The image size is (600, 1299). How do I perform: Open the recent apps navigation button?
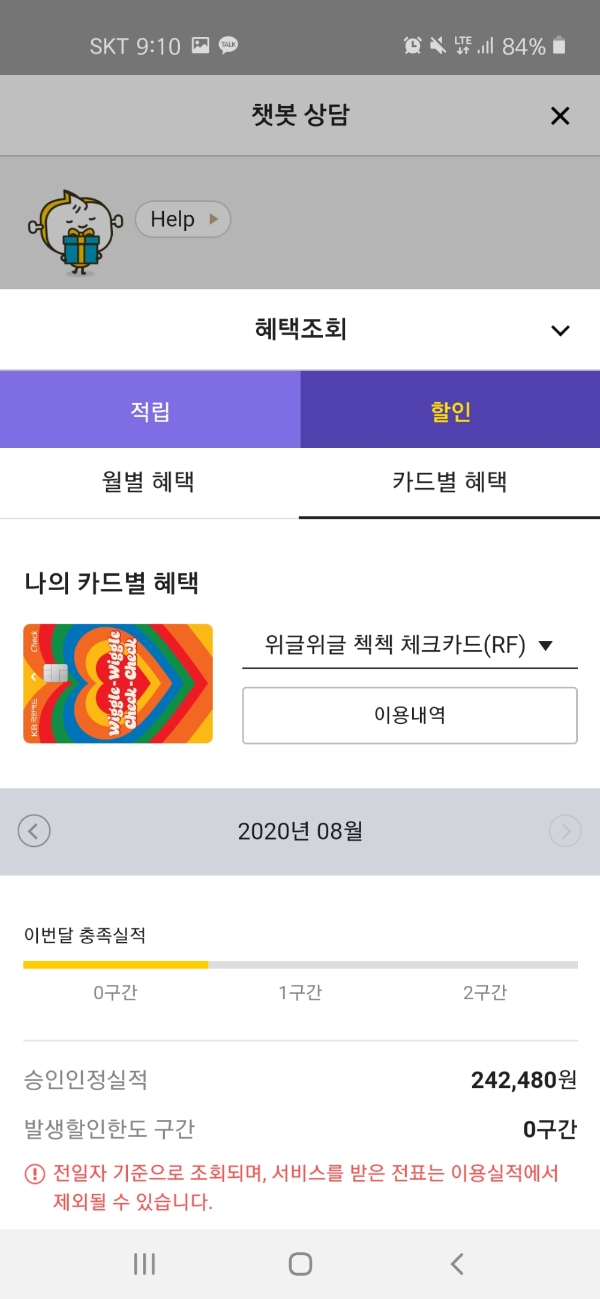pos(143,1263)
